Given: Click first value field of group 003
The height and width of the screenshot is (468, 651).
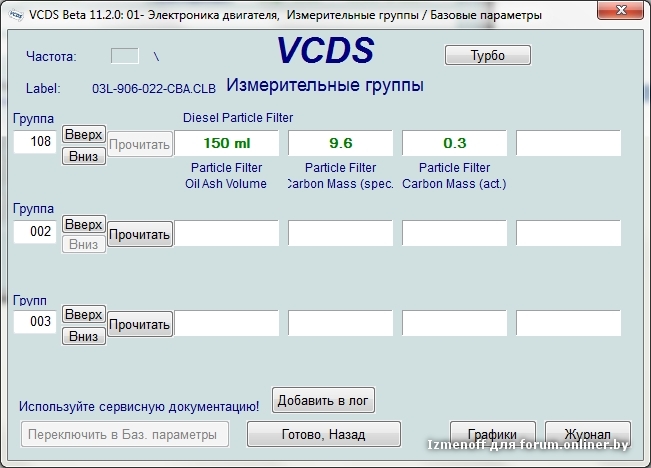Looking at the screenshot, I should click(x=227, y=323).
